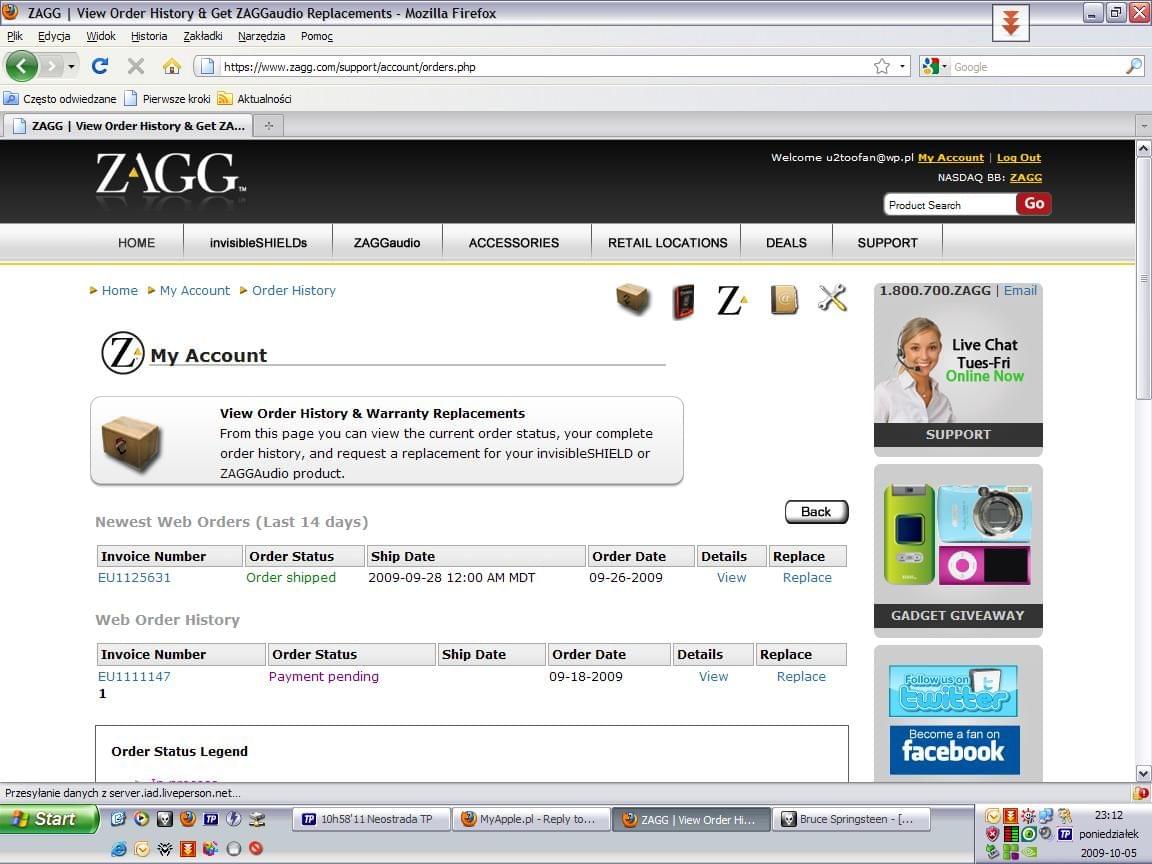Viewport: 1152px width, 864px height.
Task: Open ZAGGaudio navigation item
Action: pos(387,242)
